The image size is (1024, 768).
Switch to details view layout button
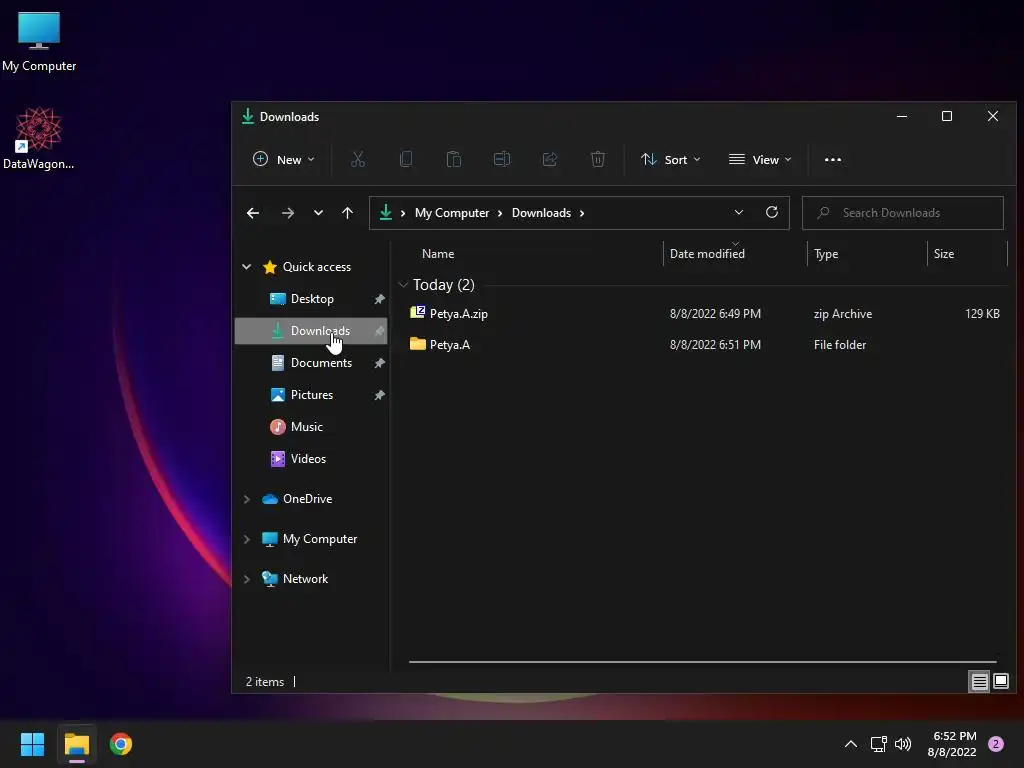tap(980, 682)
